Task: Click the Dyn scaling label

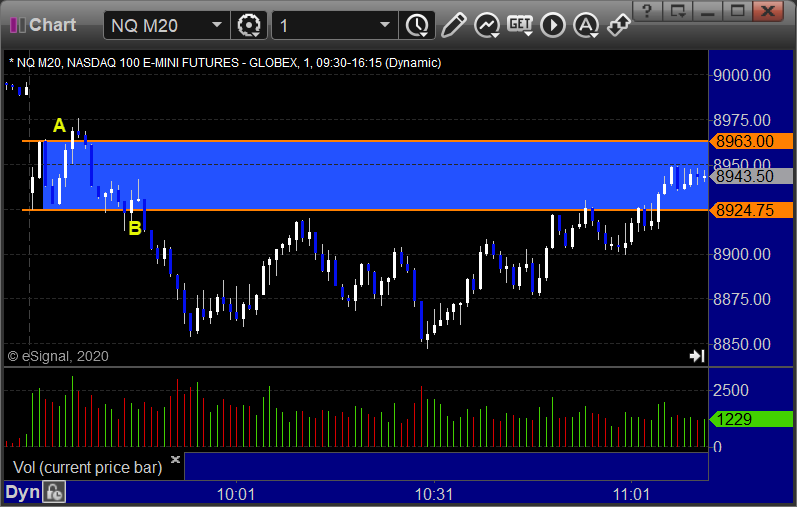Action: coord(22,492)
